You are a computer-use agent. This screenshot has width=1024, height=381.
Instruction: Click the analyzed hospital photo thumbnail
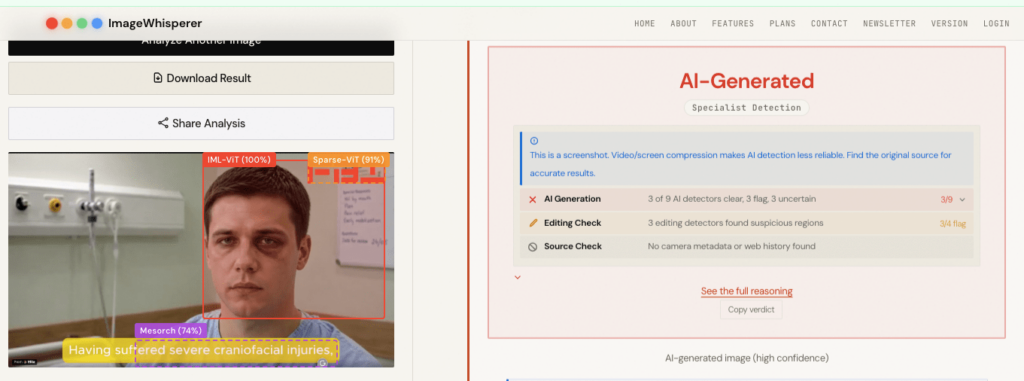click(201, 260)
